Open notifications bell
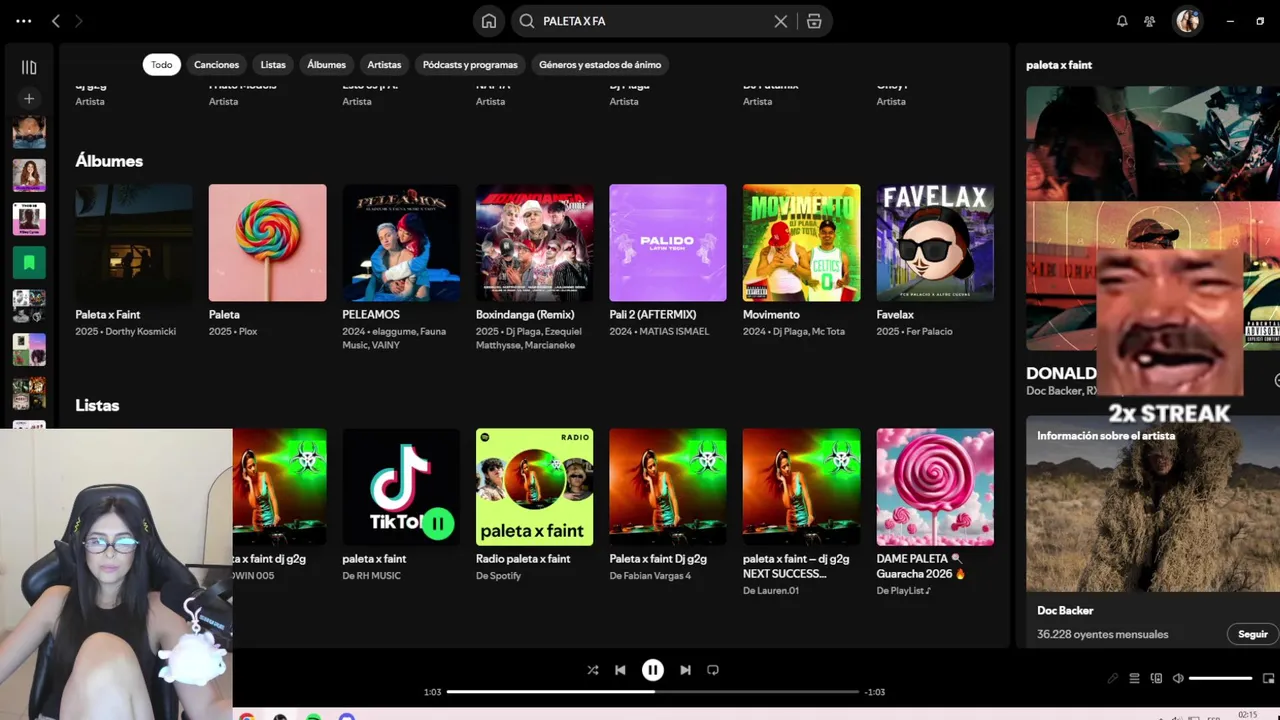 pyautogui.click(x=1122, y=21)
